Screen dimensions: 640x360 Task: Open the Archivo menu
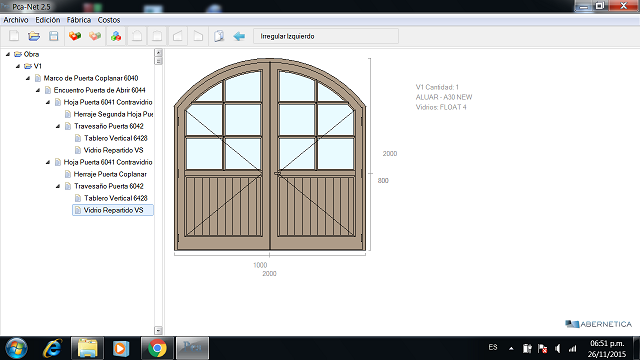click(16, 20)
